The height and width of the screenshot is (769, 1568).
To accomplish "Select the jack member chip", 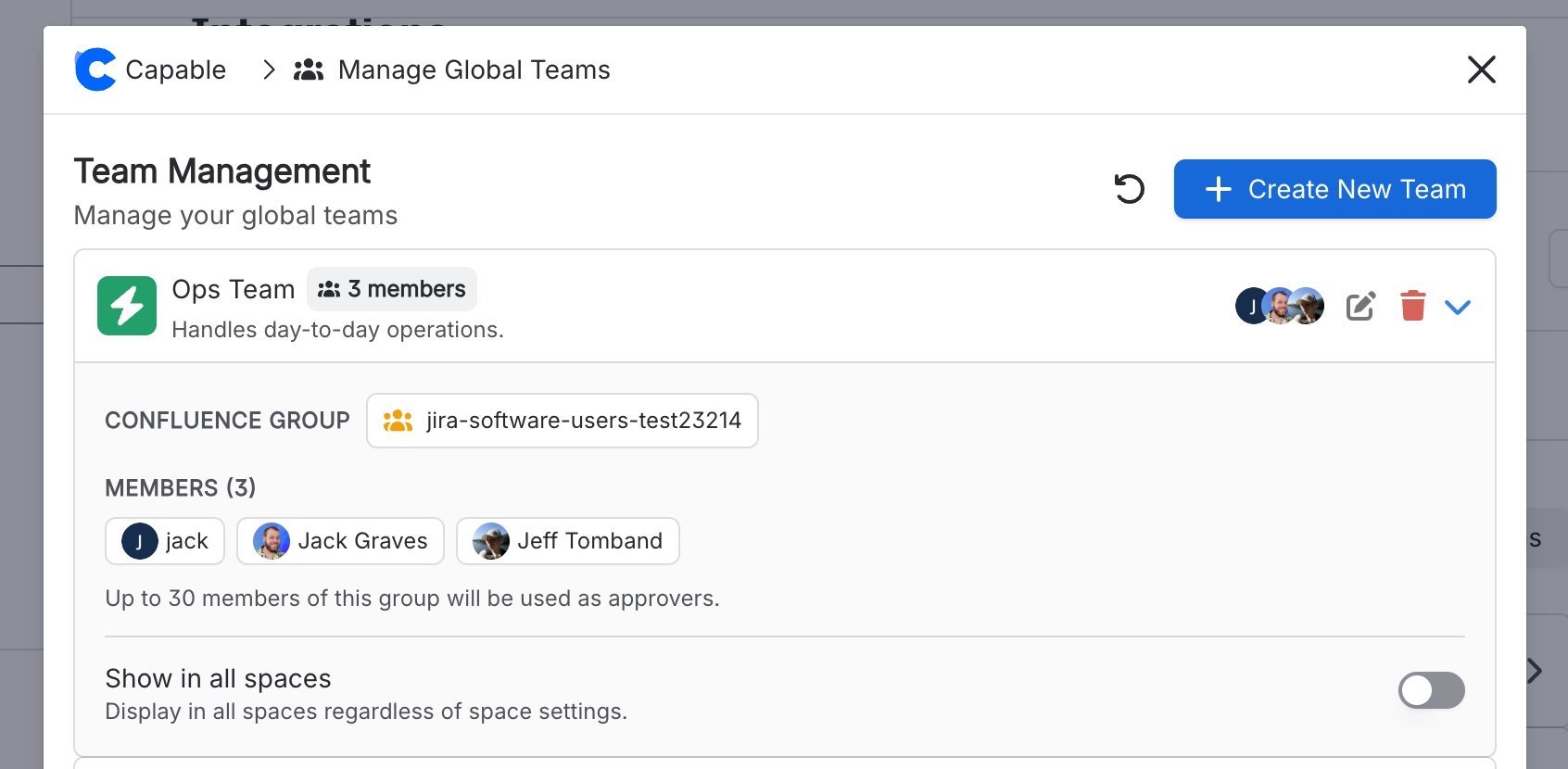I will [x=165, y=541].
